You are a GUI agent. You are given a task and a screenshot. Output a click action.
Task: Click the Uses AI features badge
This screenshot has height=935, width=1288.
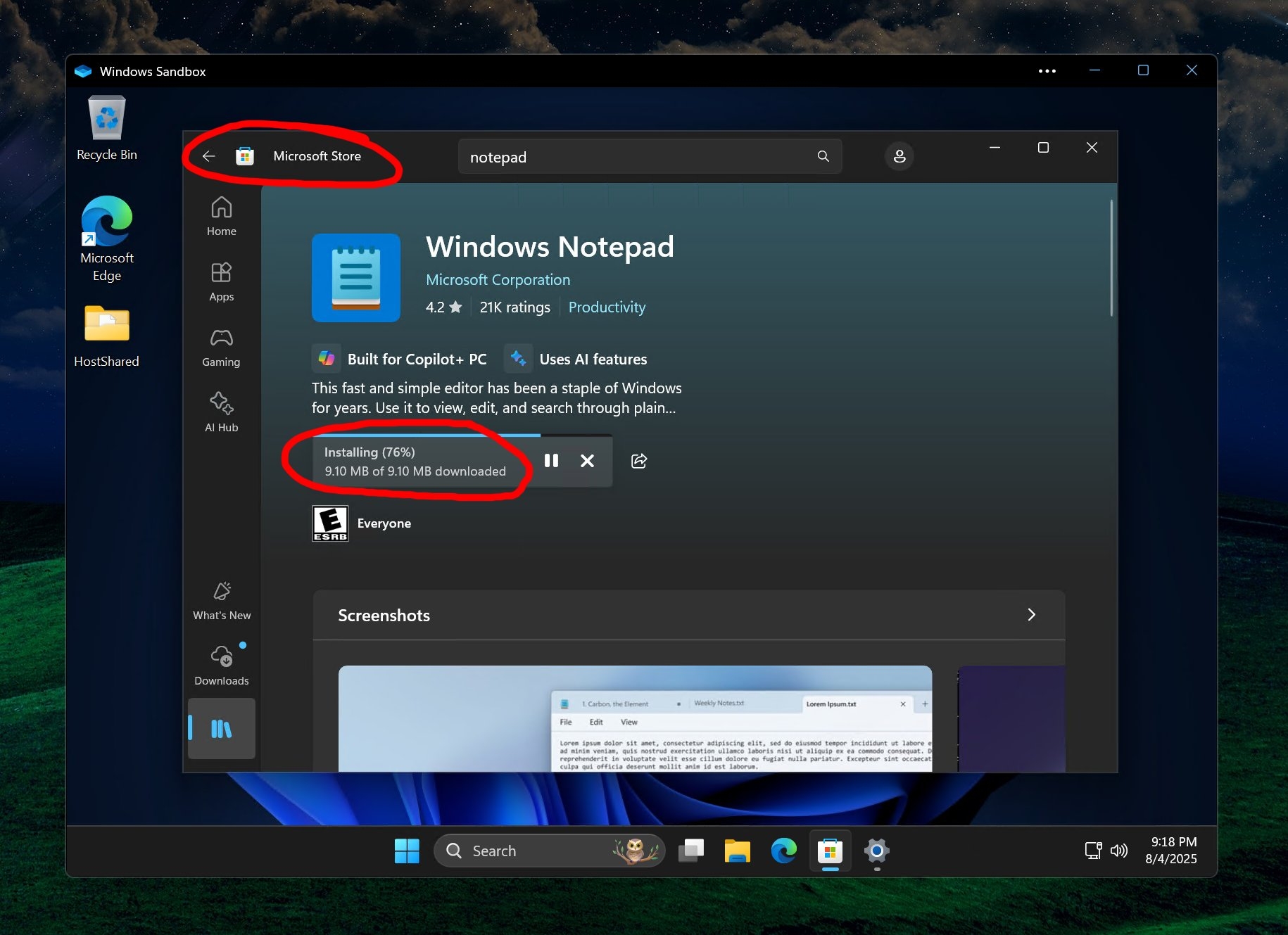[x=576, y=359]
